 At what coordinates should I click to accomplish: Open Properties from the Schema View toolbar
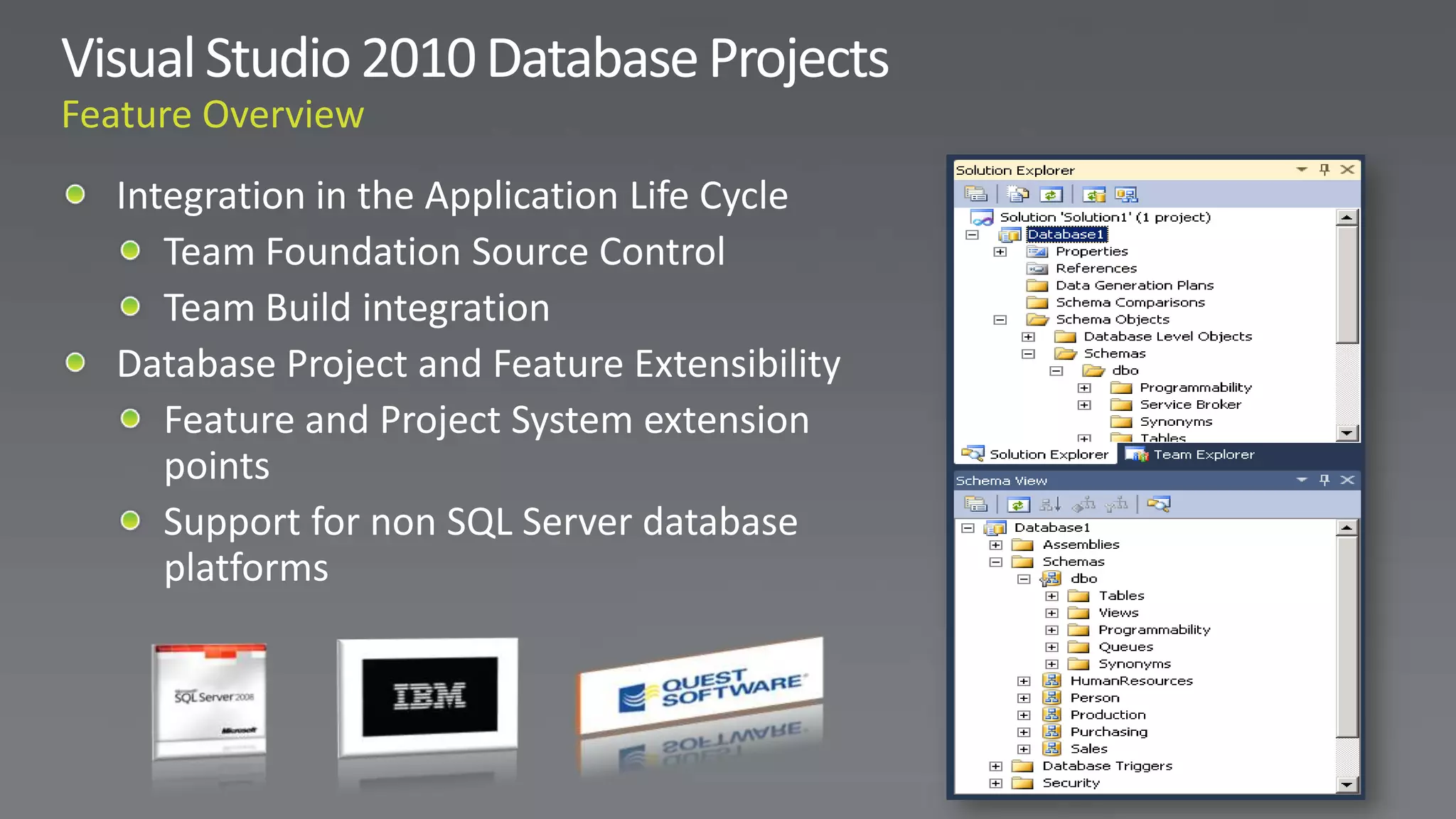point(975,504)
